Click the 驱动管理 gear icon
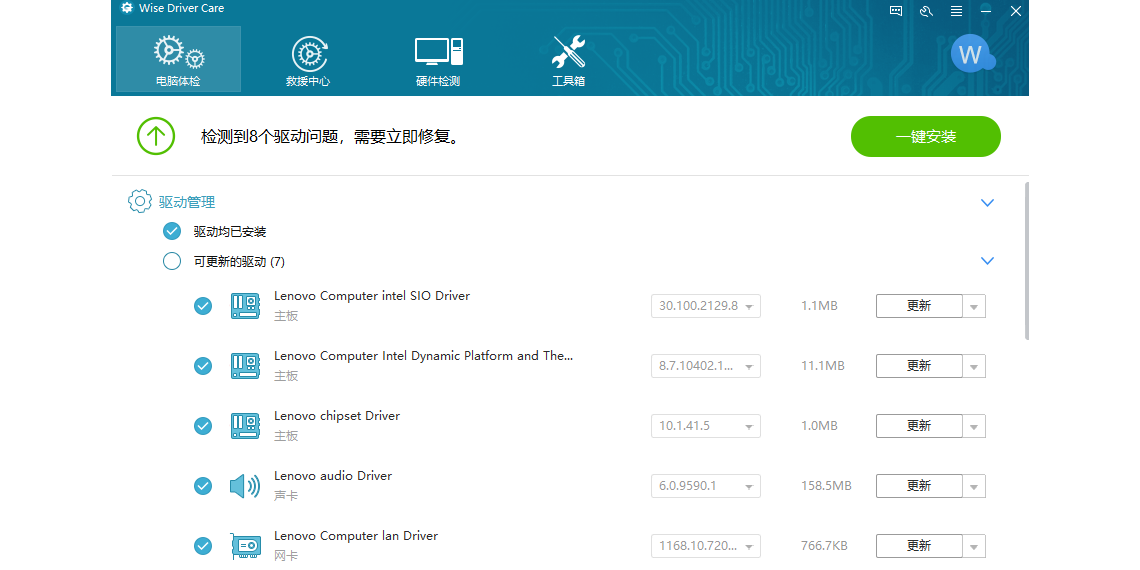The height and width of the screenshot is (570, 1140). click(x=140, y=202)
